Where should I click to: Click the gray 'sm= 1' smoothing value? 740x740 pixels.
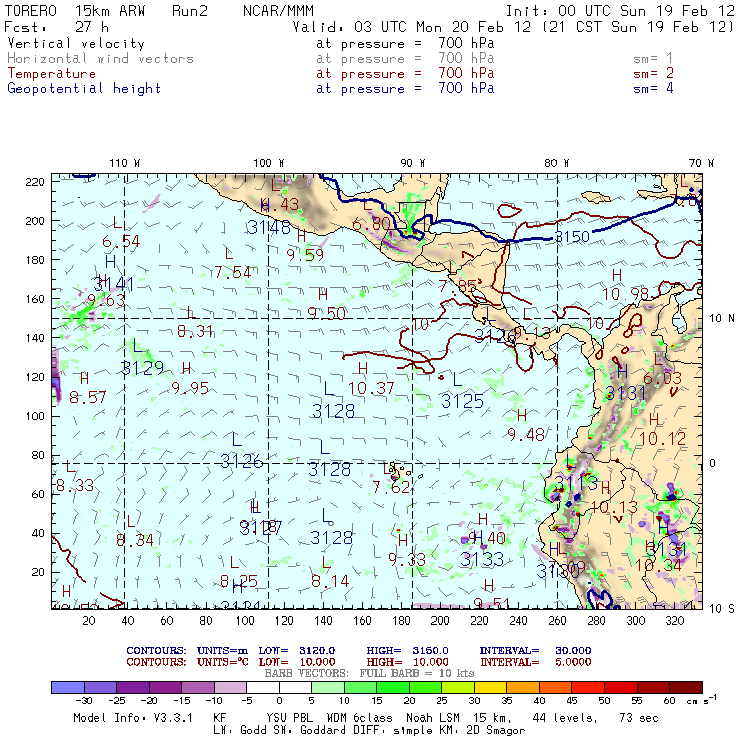(653, 59)
